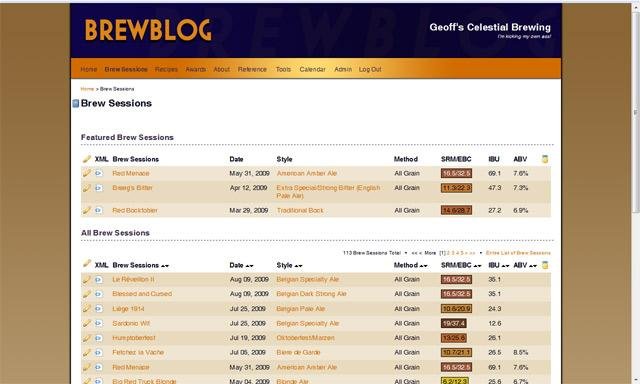Image resolution: width=640 pixels, height=384 pixels.
Task: Click the pencil icon beside Red Bocktobier
Action: [x=87, y=210]
